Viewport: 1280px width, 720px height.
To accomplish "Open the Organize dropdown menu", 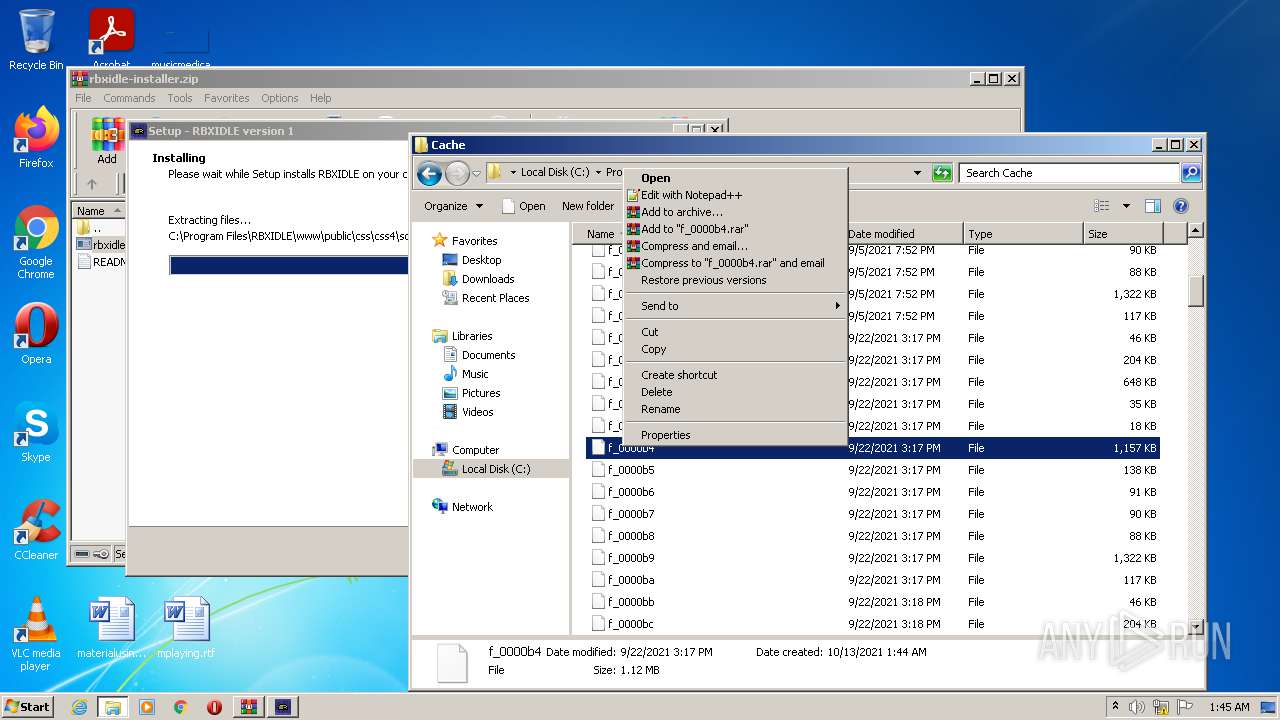I will [453, 206].
